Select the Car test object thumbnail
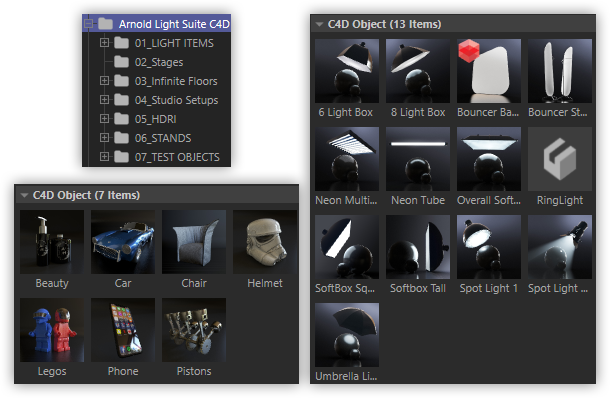The height and width of the screenshot is (398, 610). [x=123, y=242]
